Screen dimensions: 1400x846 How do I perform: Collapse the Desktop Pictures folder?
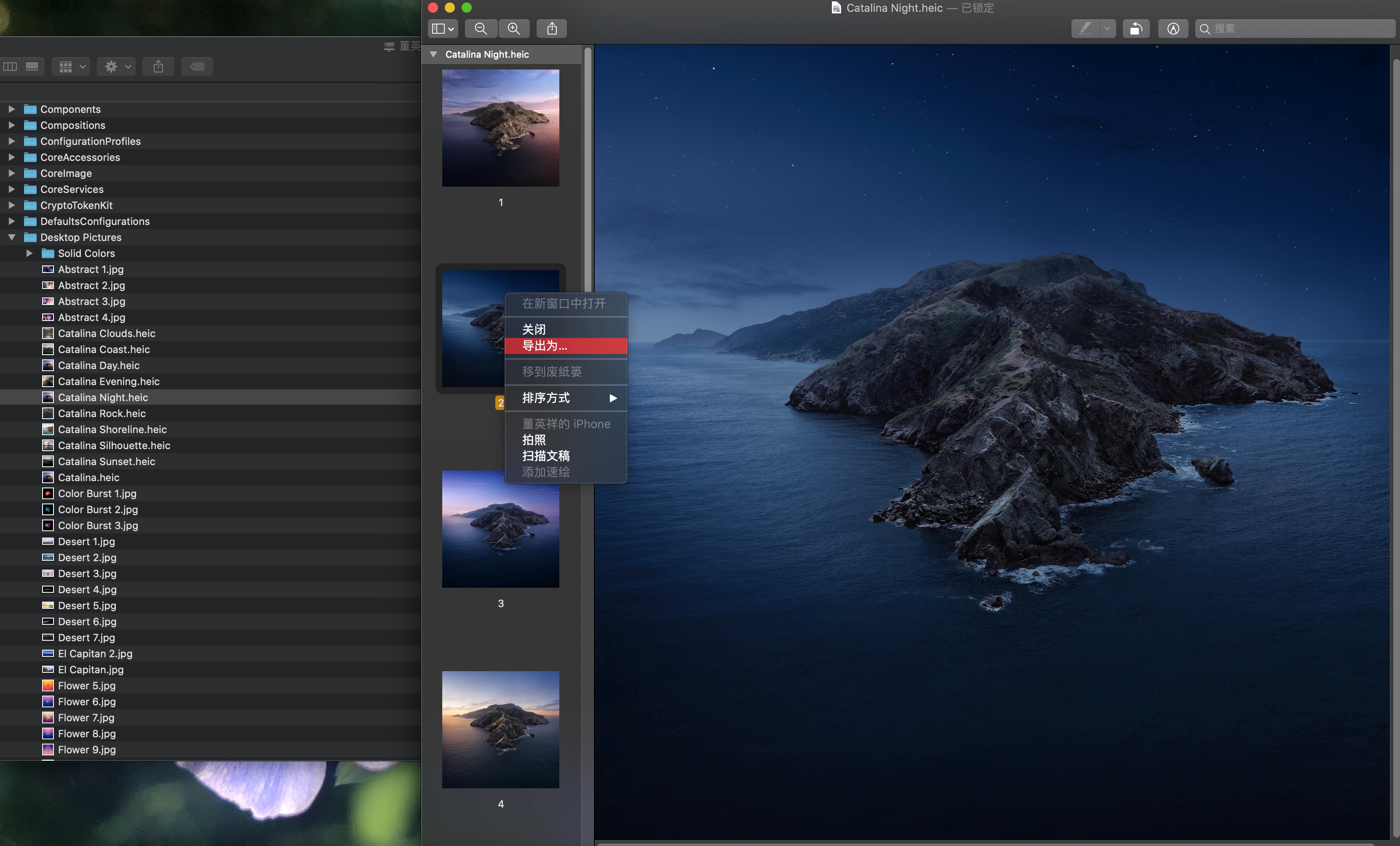pos(11,238)
